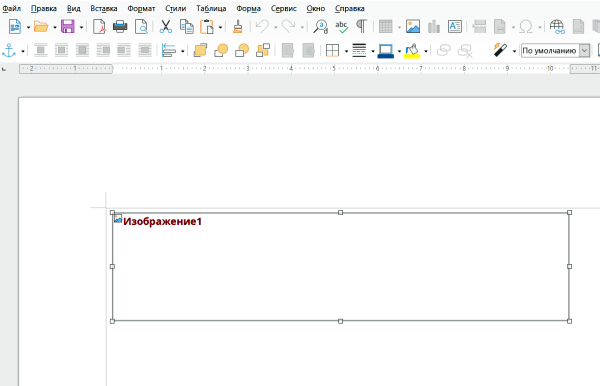Open the Формат menu
600x386 pixels.
coord(141,8)
